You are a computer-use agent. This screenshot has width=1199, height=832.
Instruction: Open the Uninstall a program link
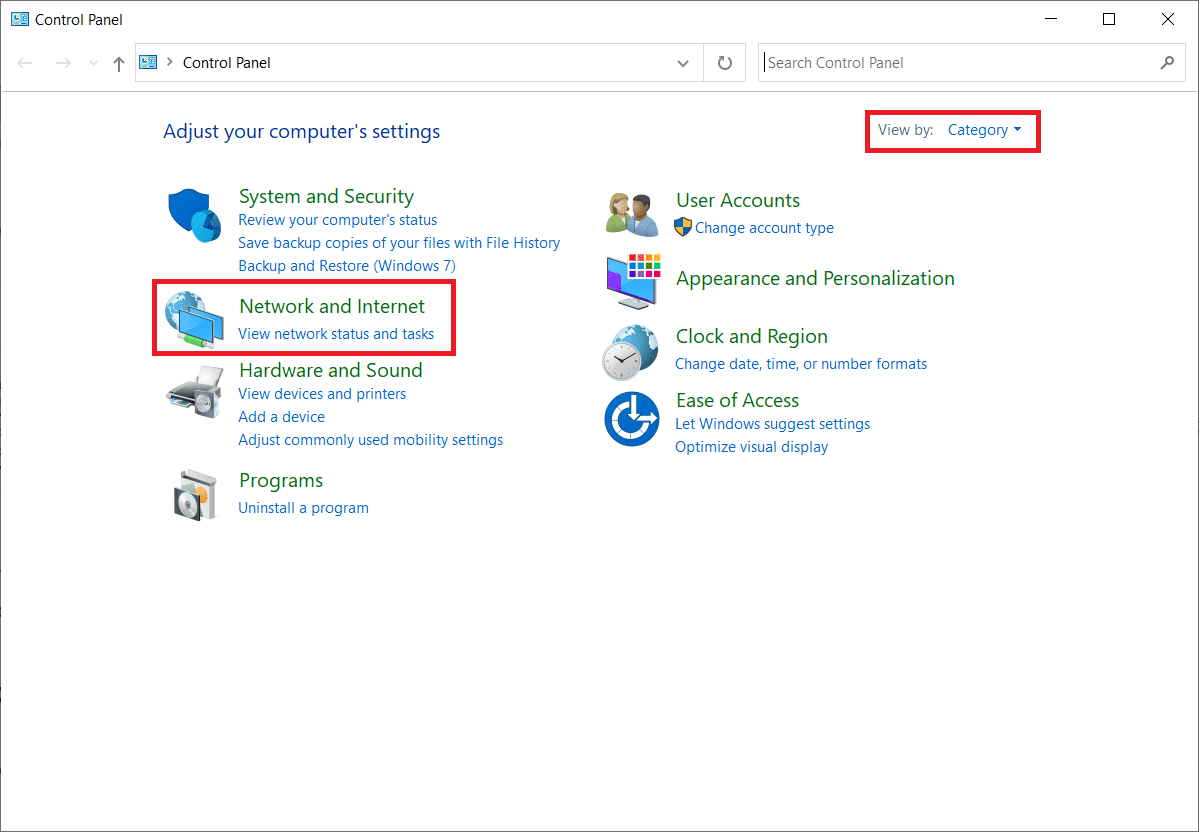coord(303,508)
